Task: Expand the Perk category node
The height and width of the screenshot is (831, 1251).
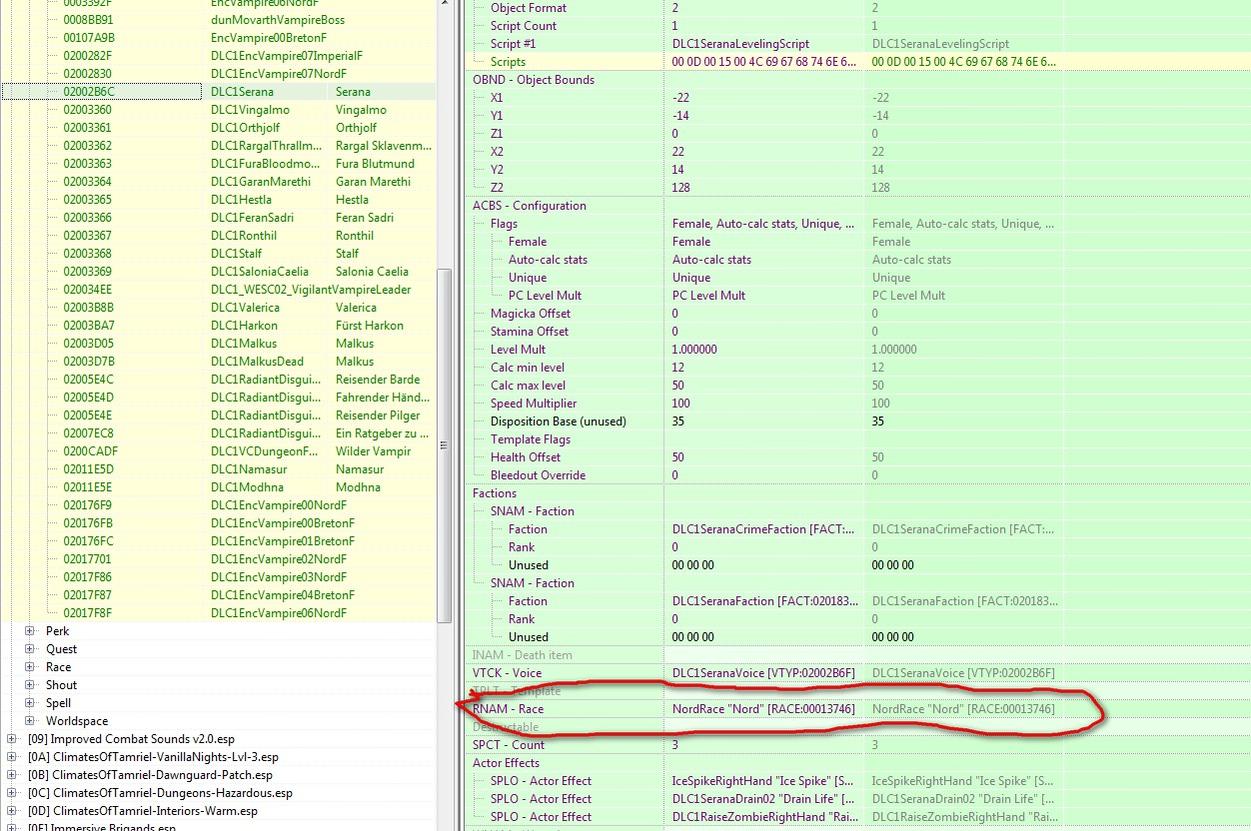Action: coord(30,631)
